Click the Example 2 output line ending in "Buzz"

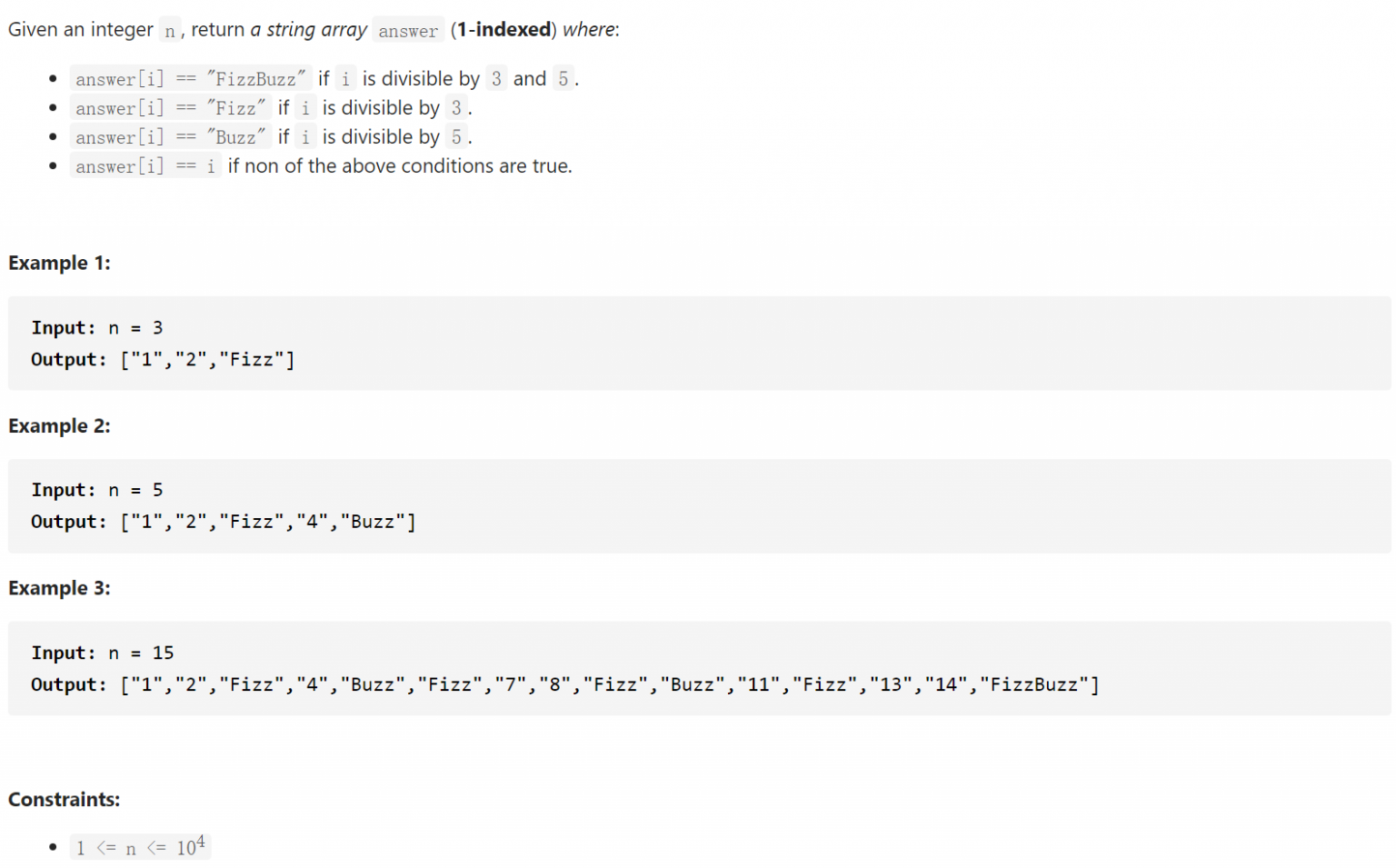click(x=268, y=522)
